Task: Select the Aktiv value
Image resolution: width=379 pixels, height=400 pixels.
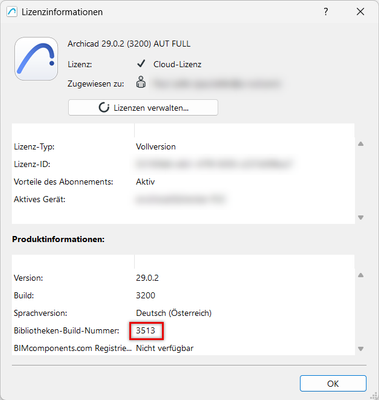Action: pos(145,182)
